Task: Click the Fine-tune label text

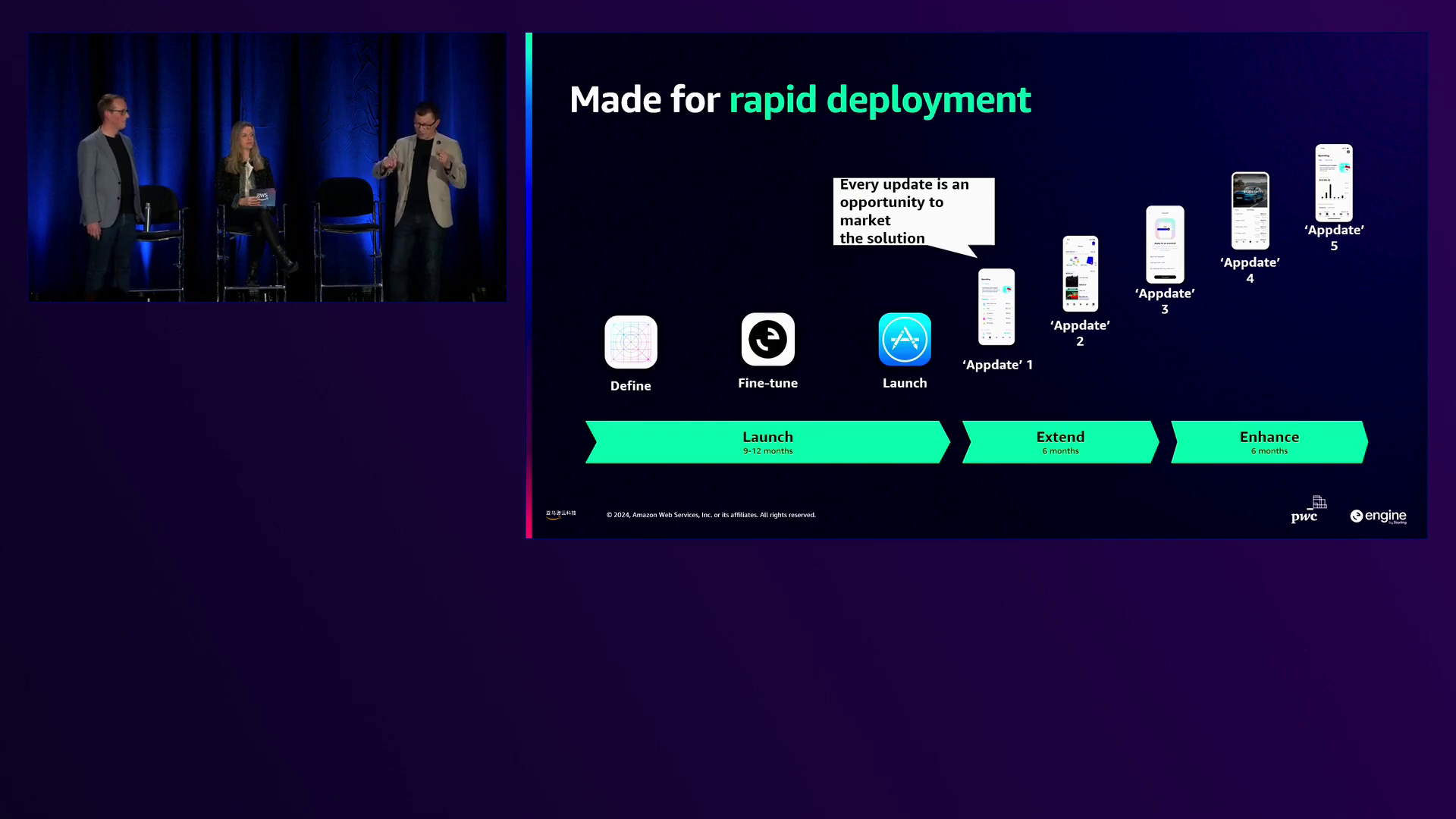Action: (767, 383)
